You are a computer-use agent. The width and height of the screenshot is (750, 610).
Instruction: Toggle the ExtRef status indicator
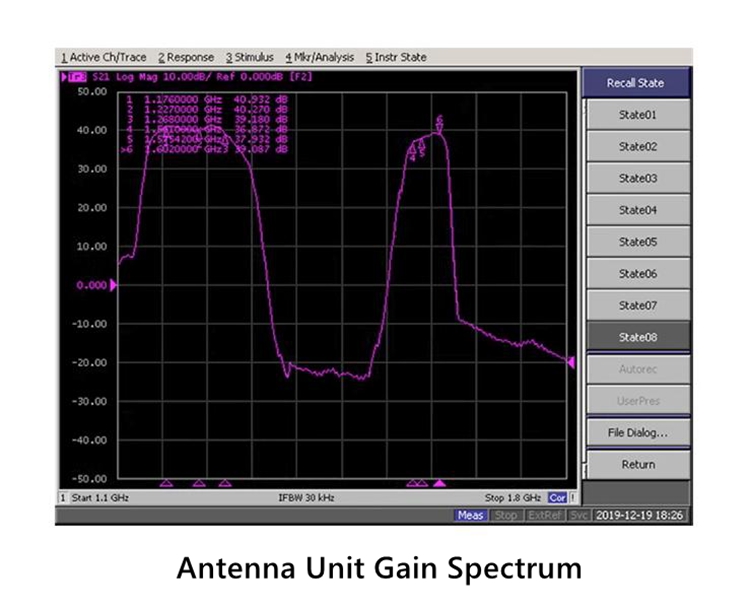pos(544,515)
